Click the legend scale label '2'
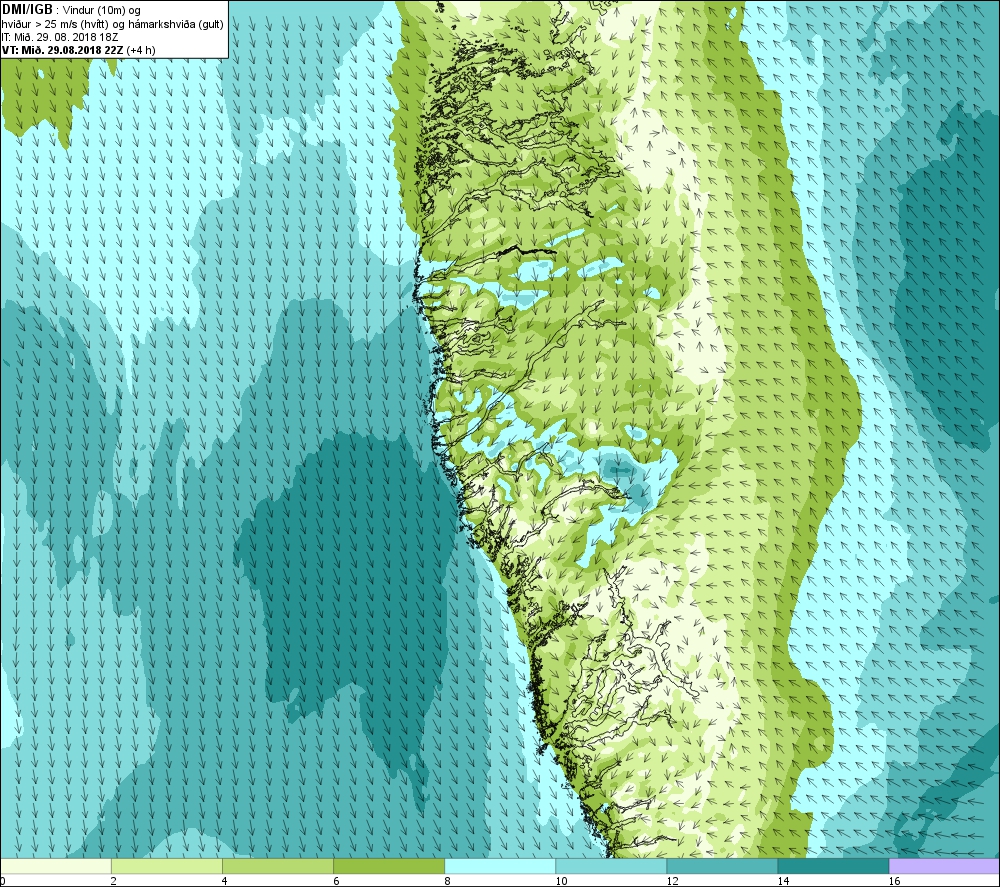 [114, 881]
